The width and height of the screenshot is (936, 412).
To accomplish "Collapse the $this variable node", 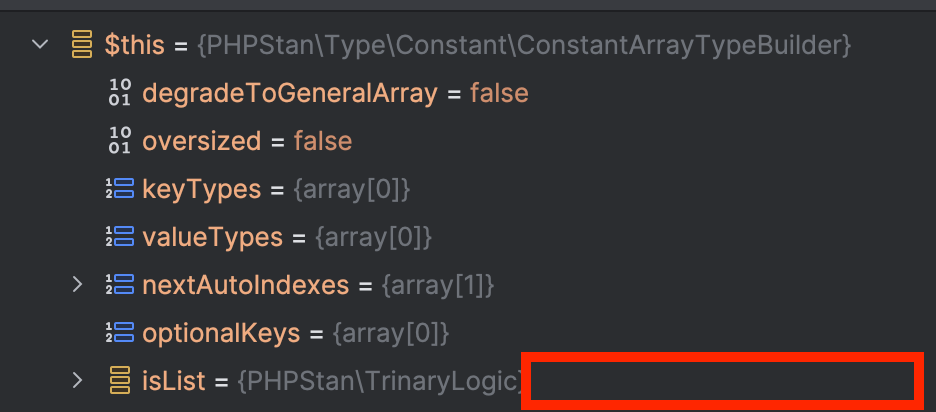I will 40,44.
